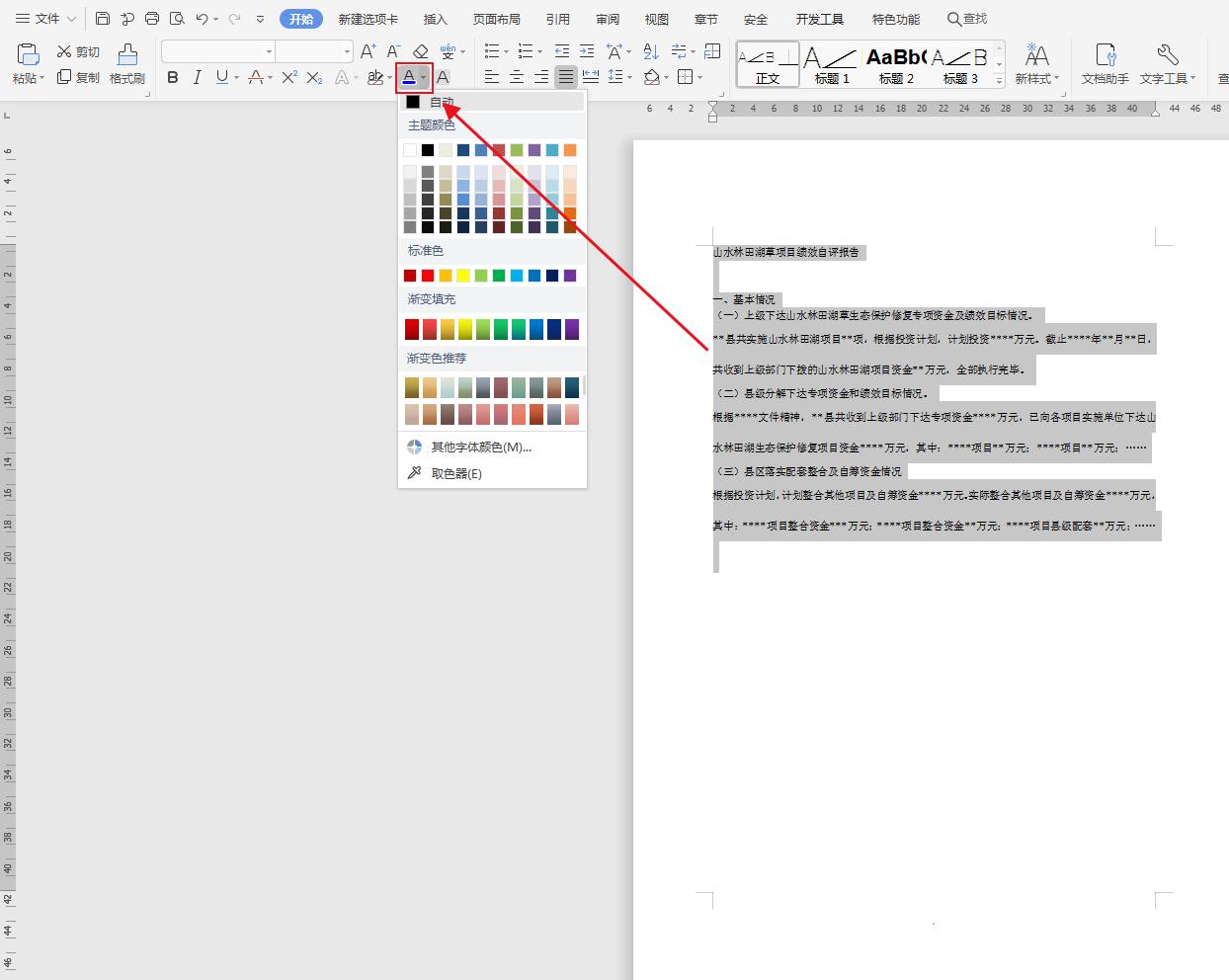Click the Cut (剪切) scissors icon
Screen dimensions: 1229x980
click(65, 51)
